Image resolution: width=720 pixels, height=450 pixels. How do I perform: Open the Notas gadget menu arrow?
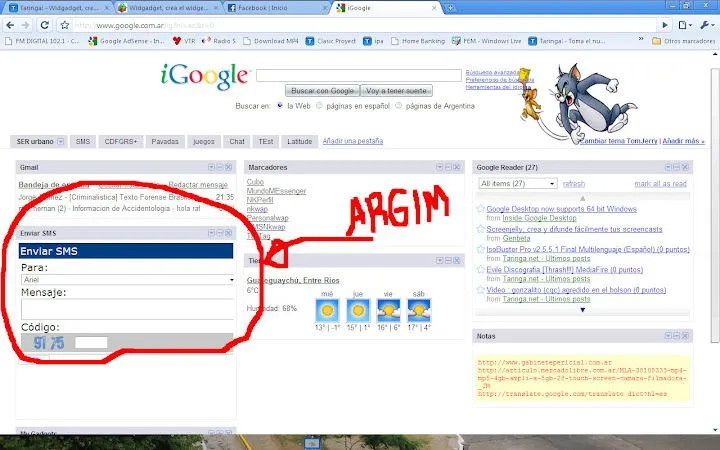coord(668,336)
